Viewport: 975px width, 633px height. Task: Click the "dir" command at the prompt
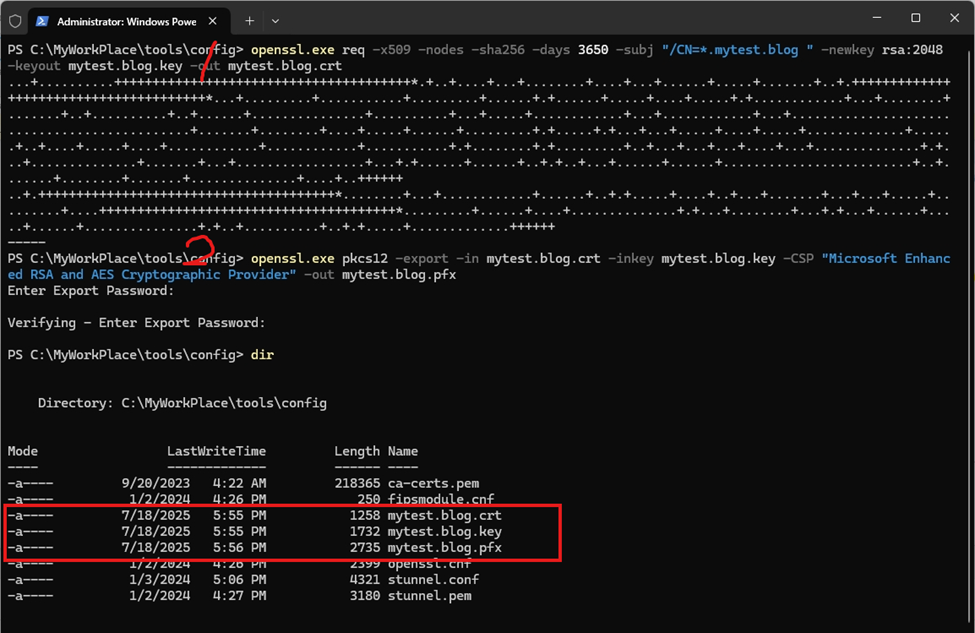coord(262,355)
